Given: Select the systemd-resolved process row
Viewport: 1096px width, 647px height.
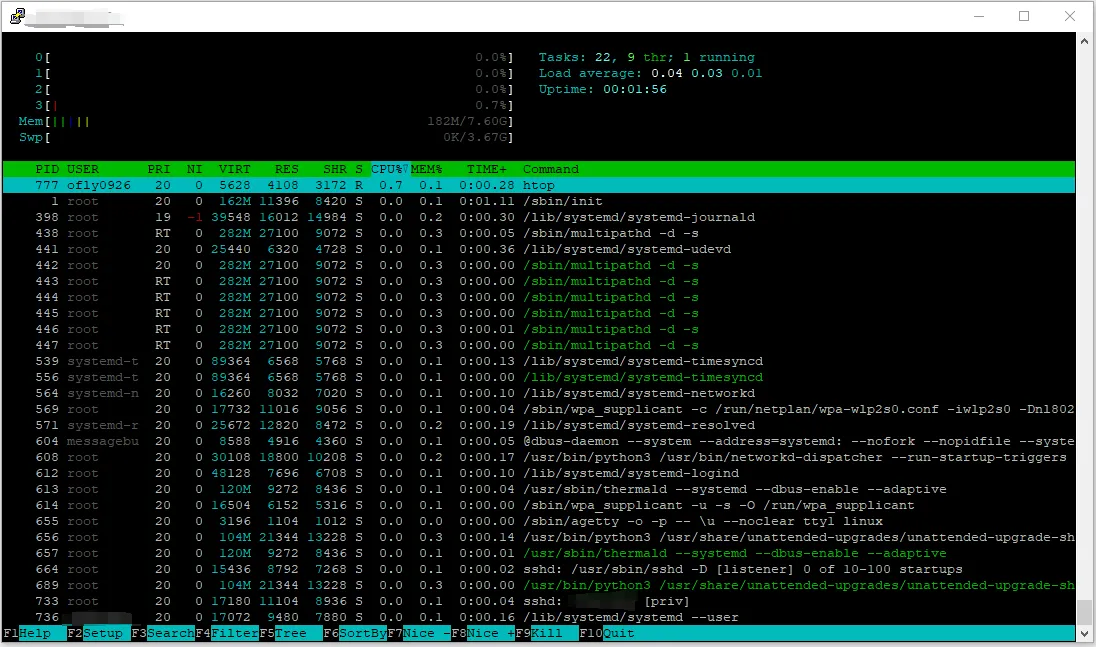Looking at the screenshot, I should tap(539, 426).
